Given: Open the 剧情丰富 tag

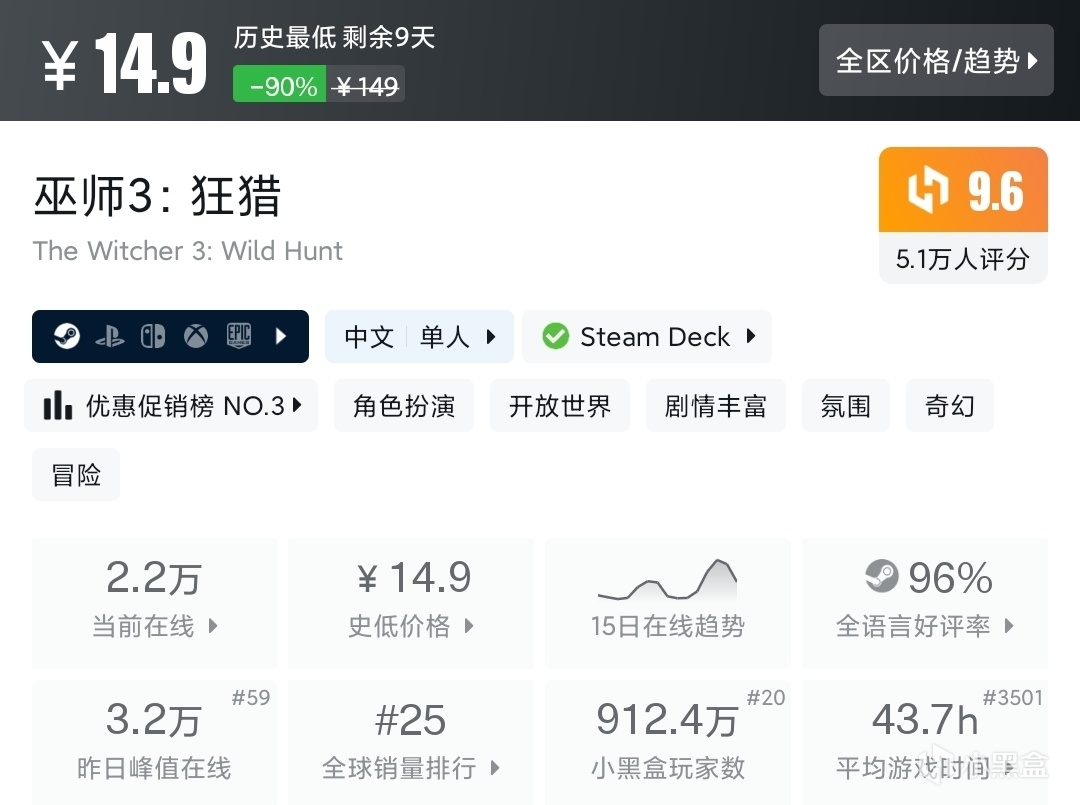Looking at the screenshot, I should (x=716, y=406).
